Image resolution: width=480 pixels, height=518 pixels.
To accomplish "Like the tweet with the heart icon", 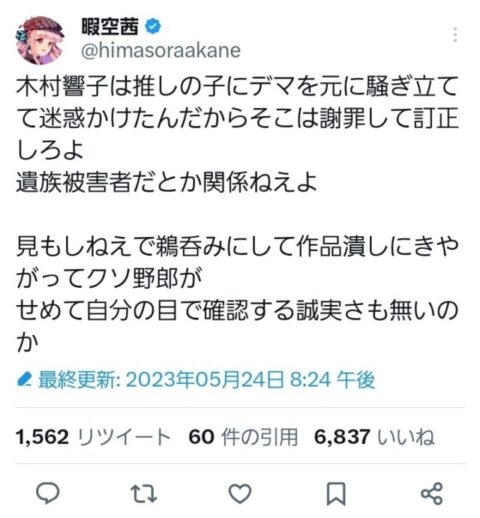I will pos(240,493).
